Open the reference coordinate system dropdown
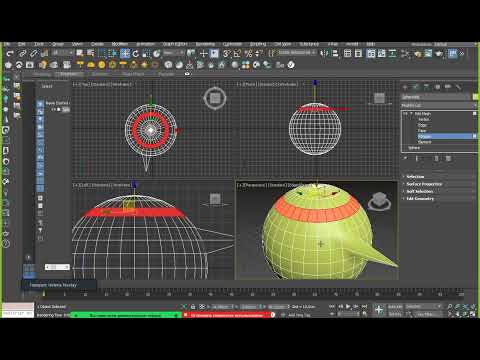 tap(173, 53)
